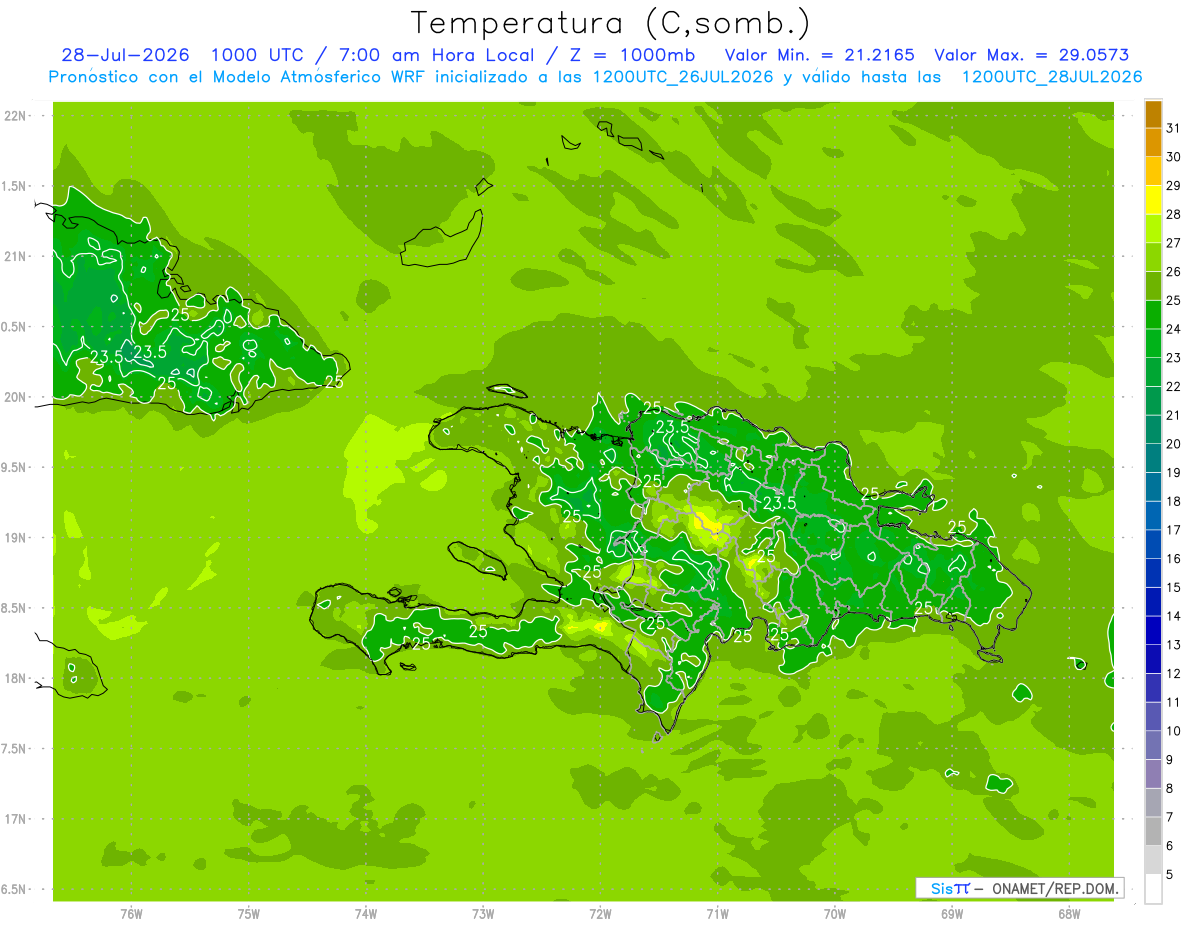
Task: Click the "69W" longitude axis label
Action: coord(952,914)
